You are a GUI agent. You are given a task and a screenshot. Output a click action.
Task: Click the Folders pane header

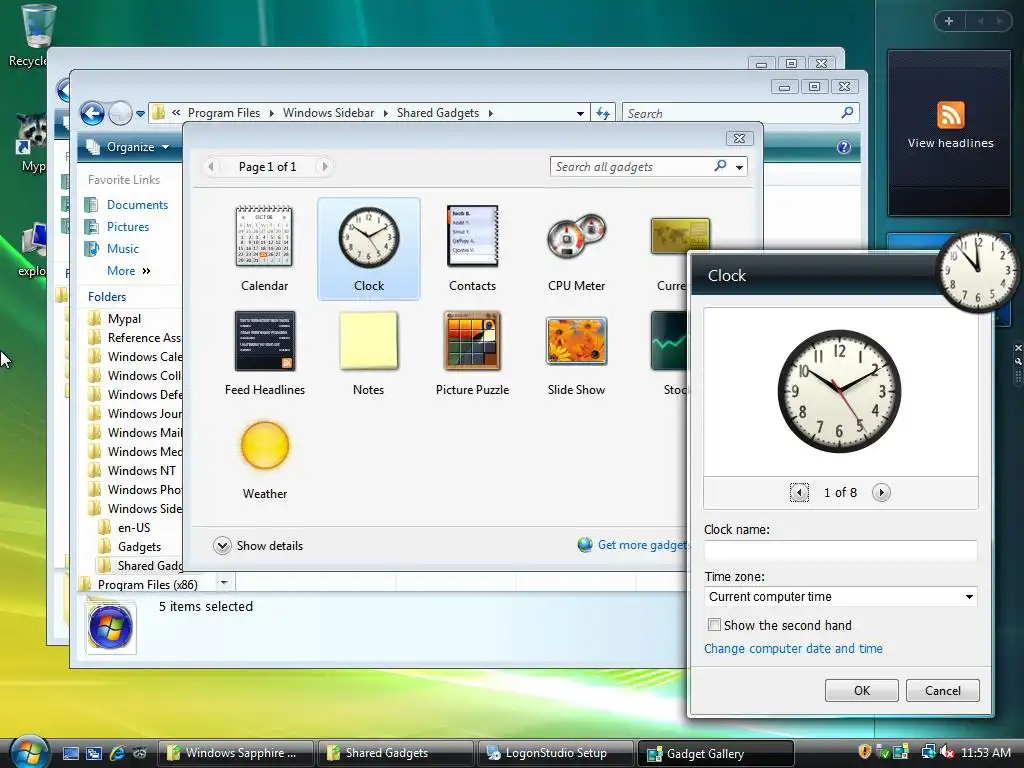107,296
